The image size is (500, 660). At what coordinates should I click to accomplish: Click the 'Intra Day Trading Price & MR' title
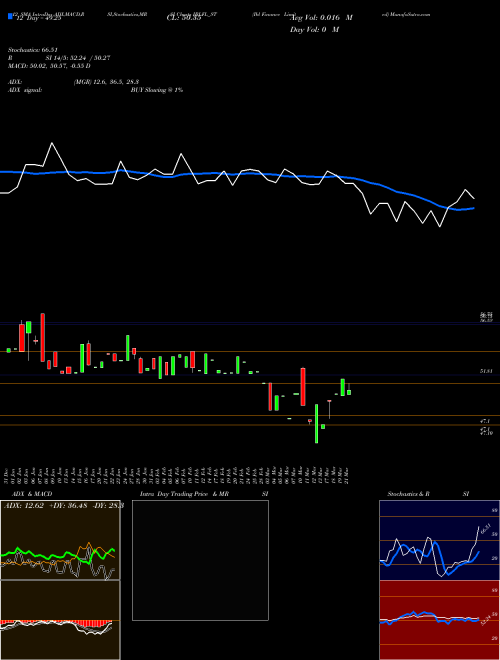click(184, 494)
